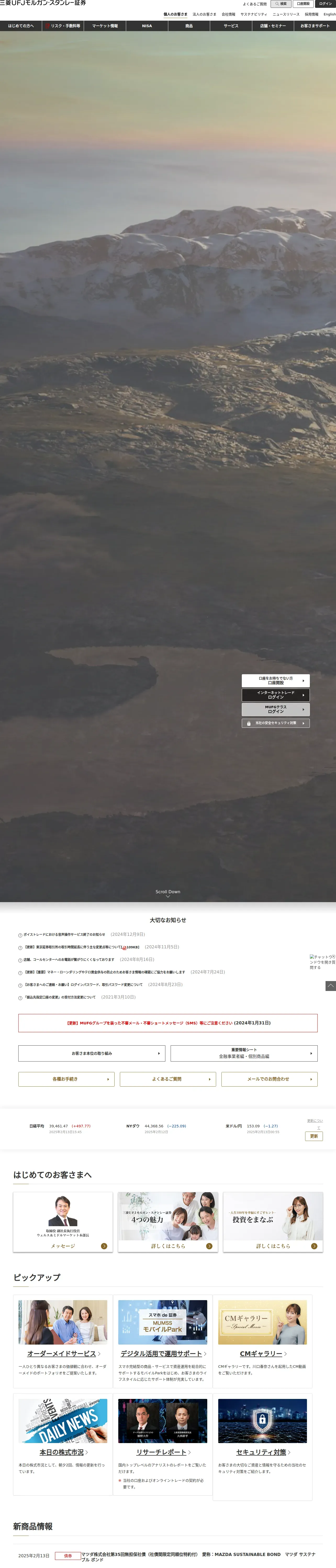Select 個人のお客さま tab
This screenshot has width=336, height=1568.
(176, 14)
